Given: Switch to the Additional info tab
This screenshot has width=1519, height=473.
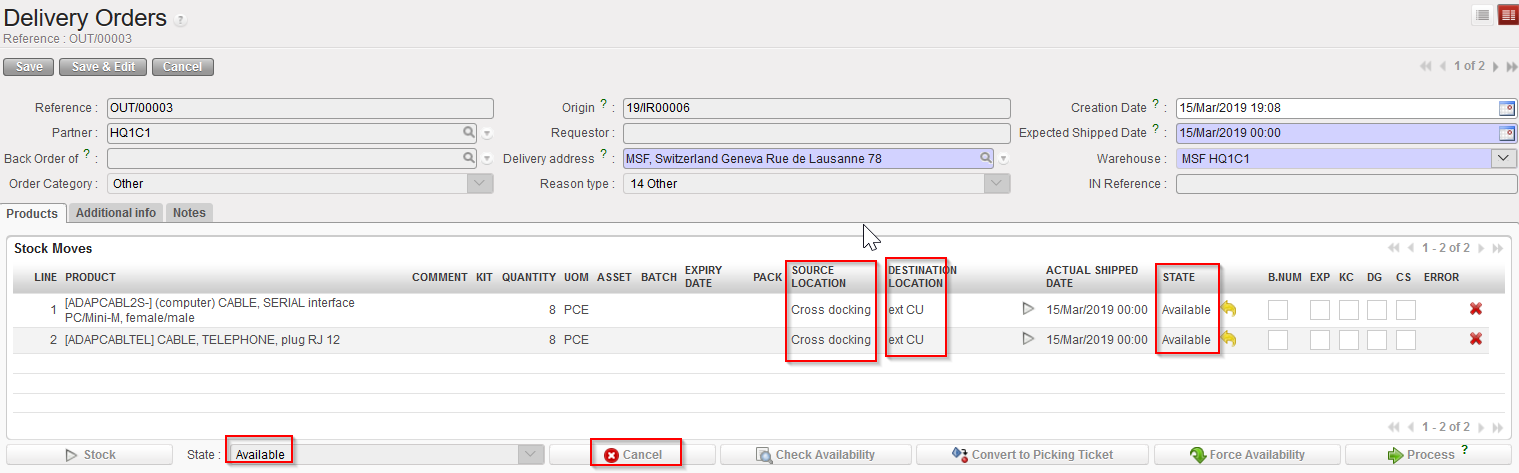Looking at the screenshot, I should (x=116, y=213).
